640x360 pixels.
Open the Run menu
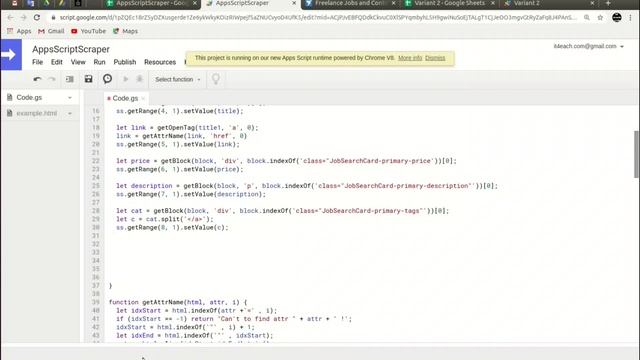pyautogui.click(x=99, y=62)
